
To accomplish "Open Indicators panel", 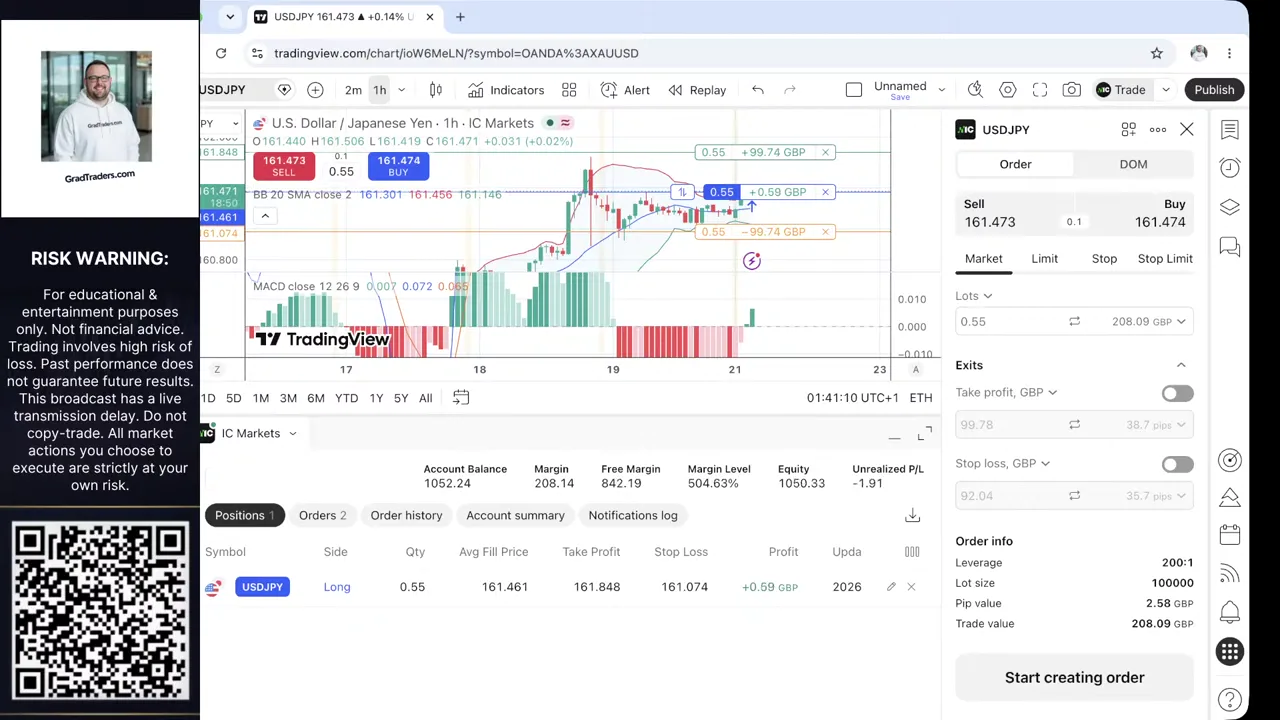I will click(x=505, y=90).
